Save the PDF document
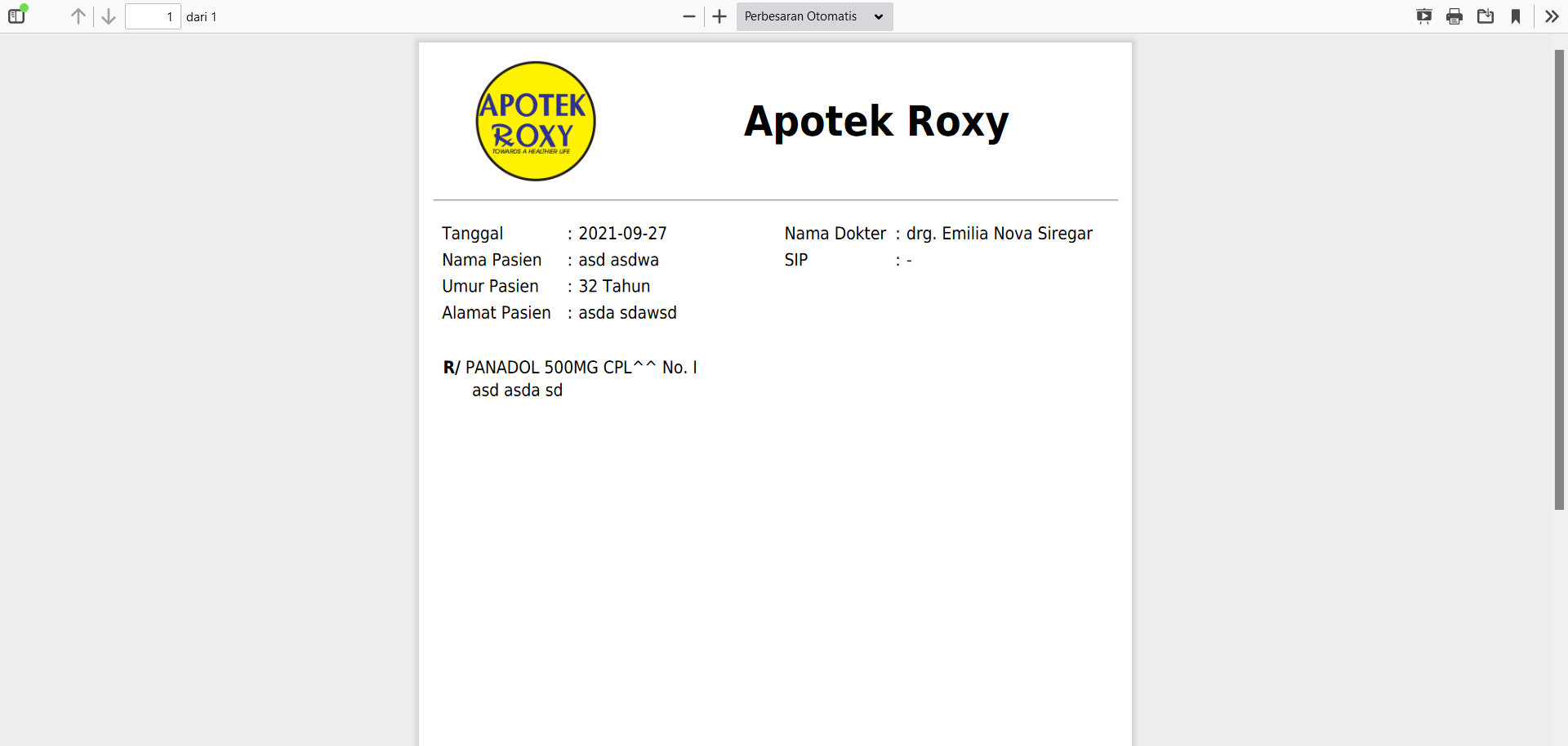Image resolution: width=1568 pixels, height=746 pixels. click(1486, 16)
